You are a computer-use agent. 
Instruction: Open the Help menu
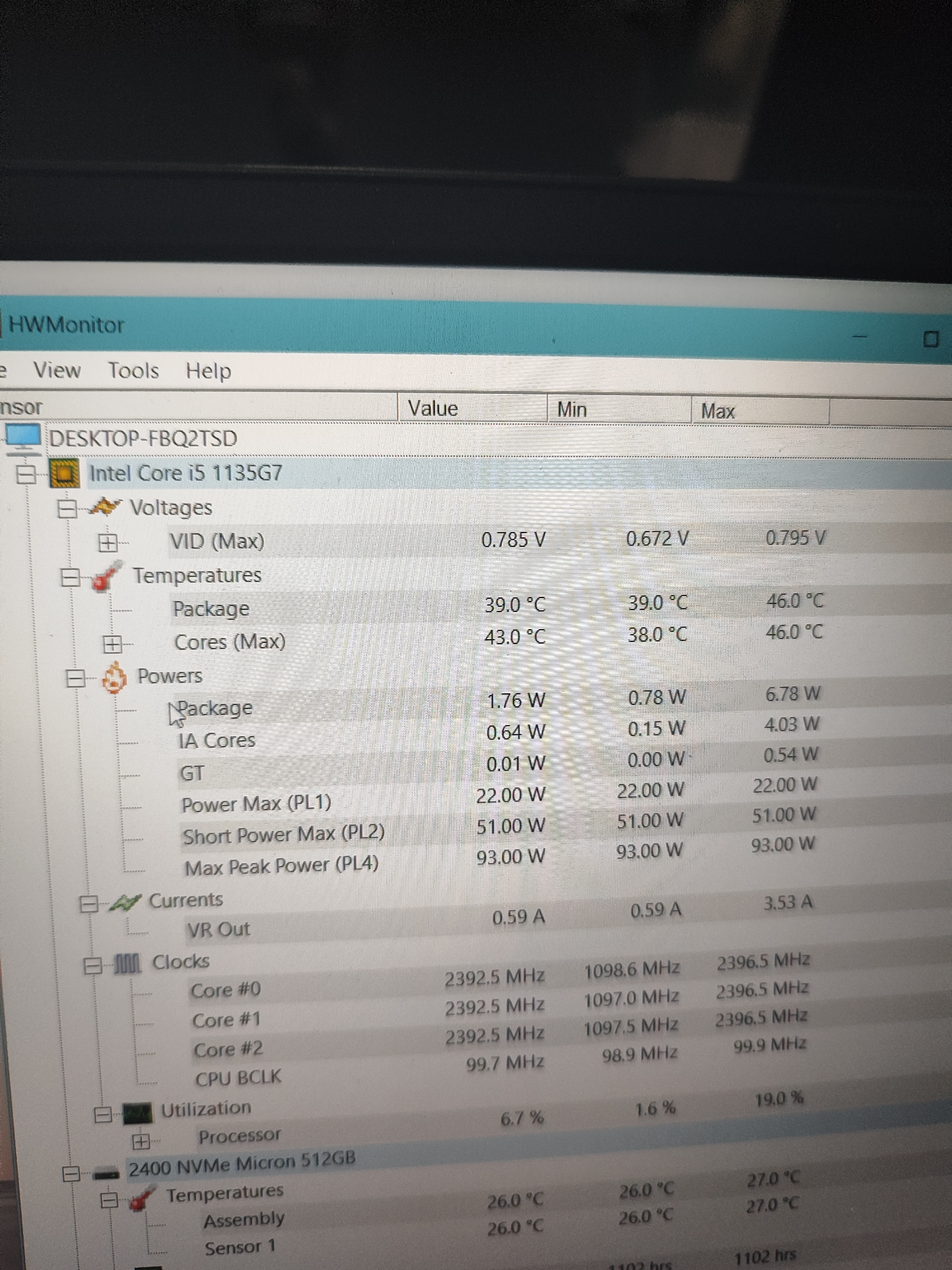click(x=208, y=371)
